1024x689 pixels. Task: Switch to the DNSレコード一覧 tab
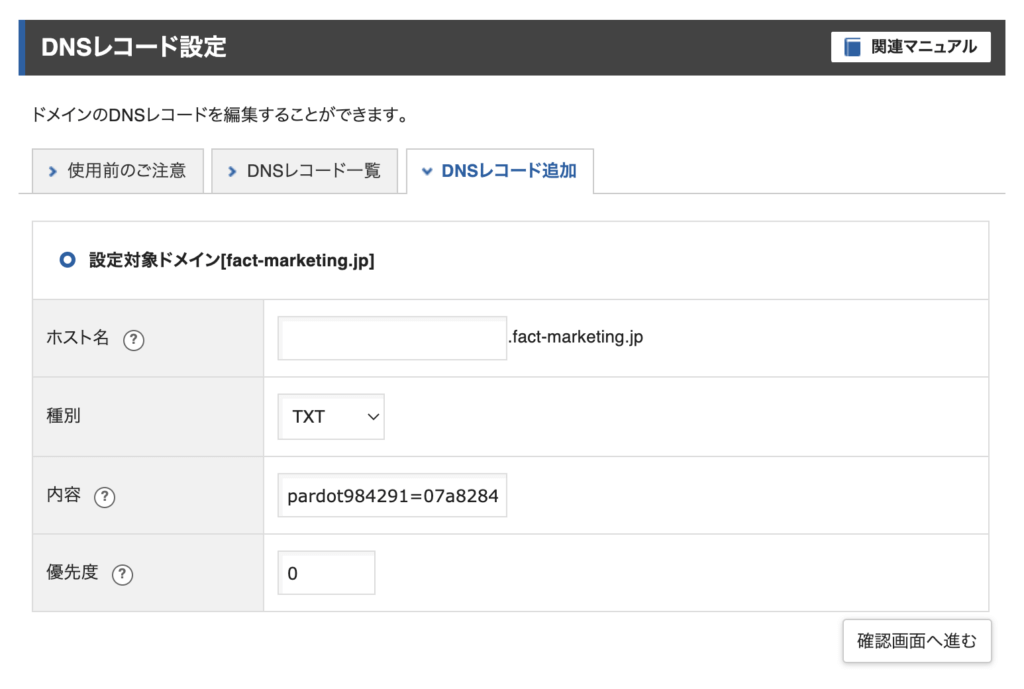305,171
